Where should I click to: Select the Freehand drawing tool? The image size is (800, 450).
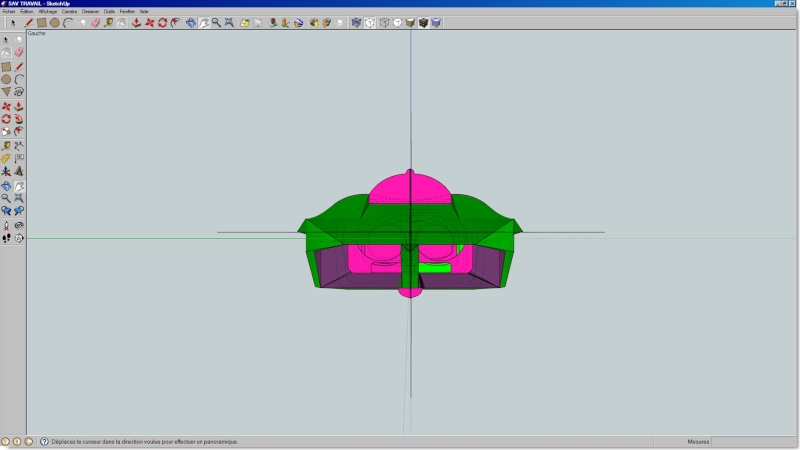[19, 92]
